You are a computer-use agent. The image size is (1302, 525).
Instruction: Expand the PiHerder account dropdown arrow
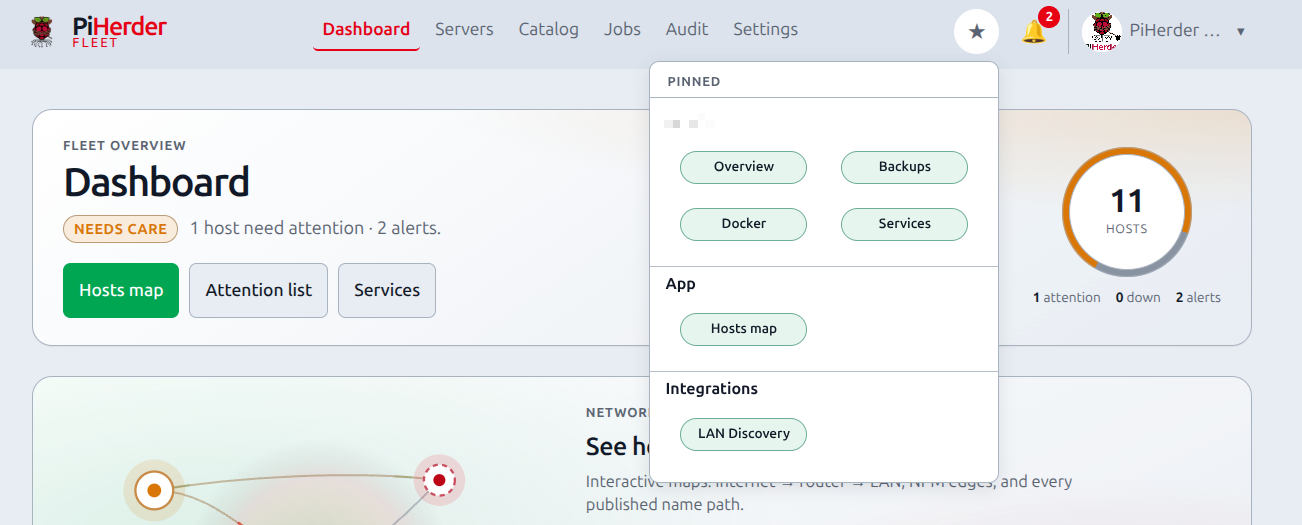(x=1241, y=31)
